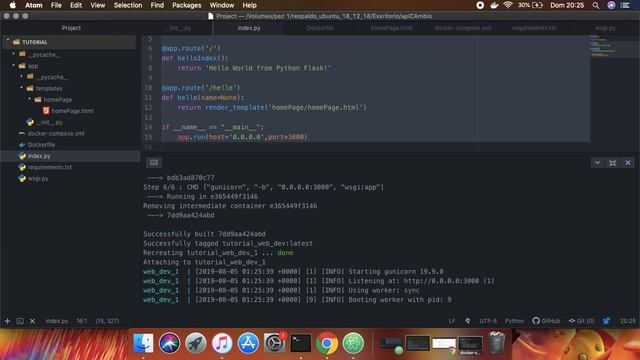Select the index.py editor tab
Viewport: 640px width, 360px height.
point(249,28)
